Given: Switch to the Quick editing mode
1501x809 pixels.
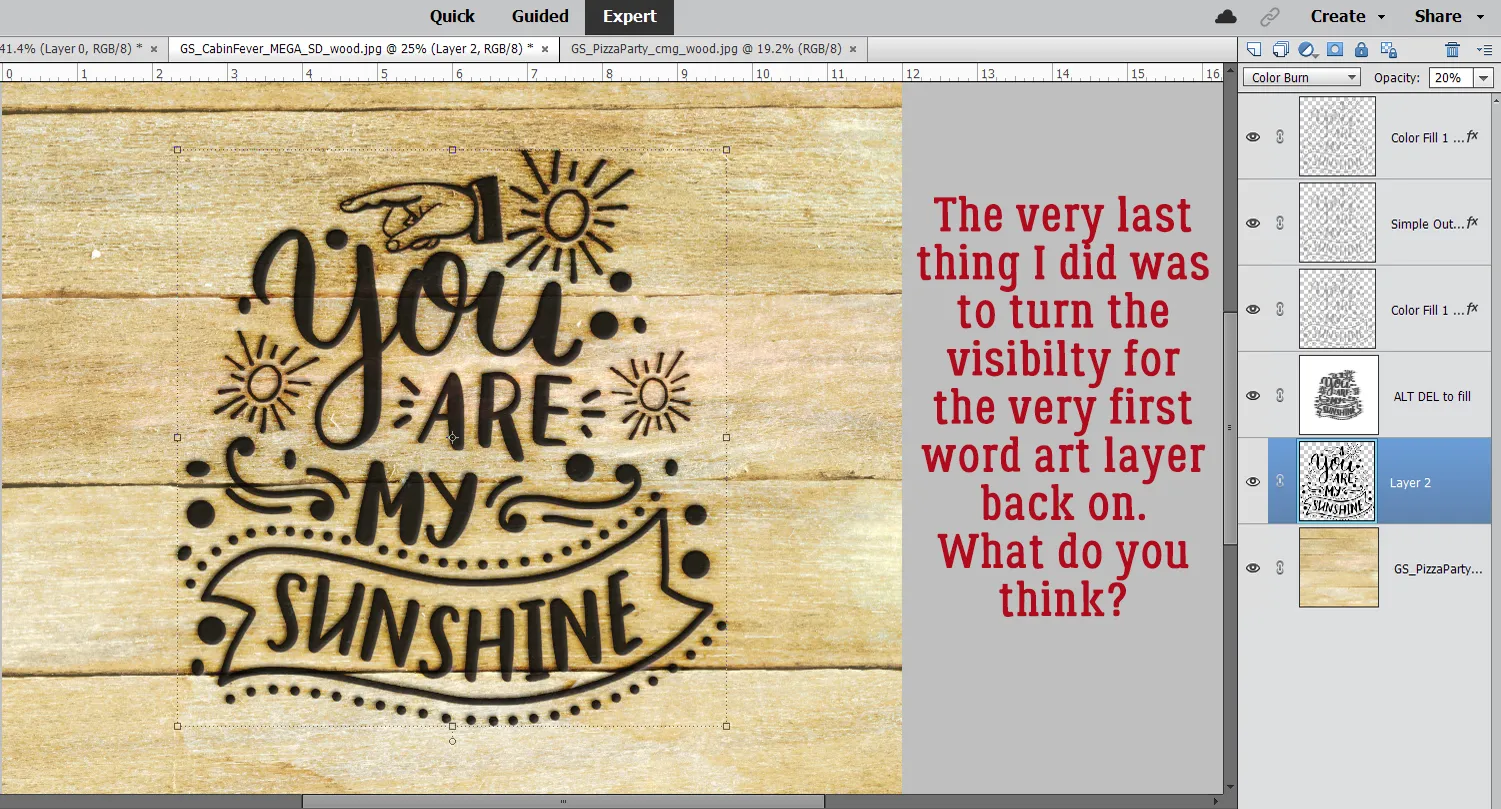Looking at the screenshot, I should pos(452,16).
